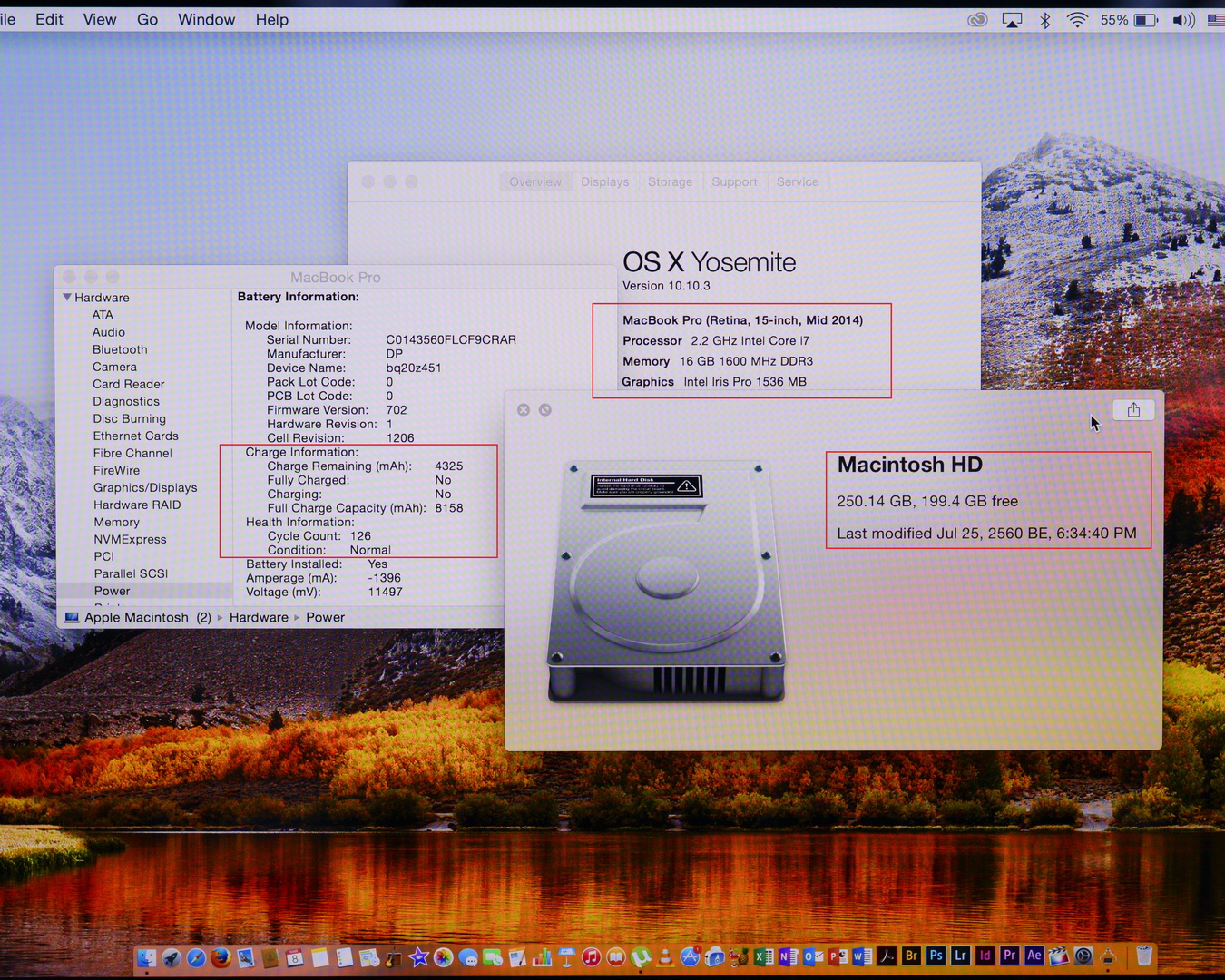This screenshot has height=980, width=1225.
Task: Open Microsoft Outlook from the Dock
Action: (x=813, y=956)
